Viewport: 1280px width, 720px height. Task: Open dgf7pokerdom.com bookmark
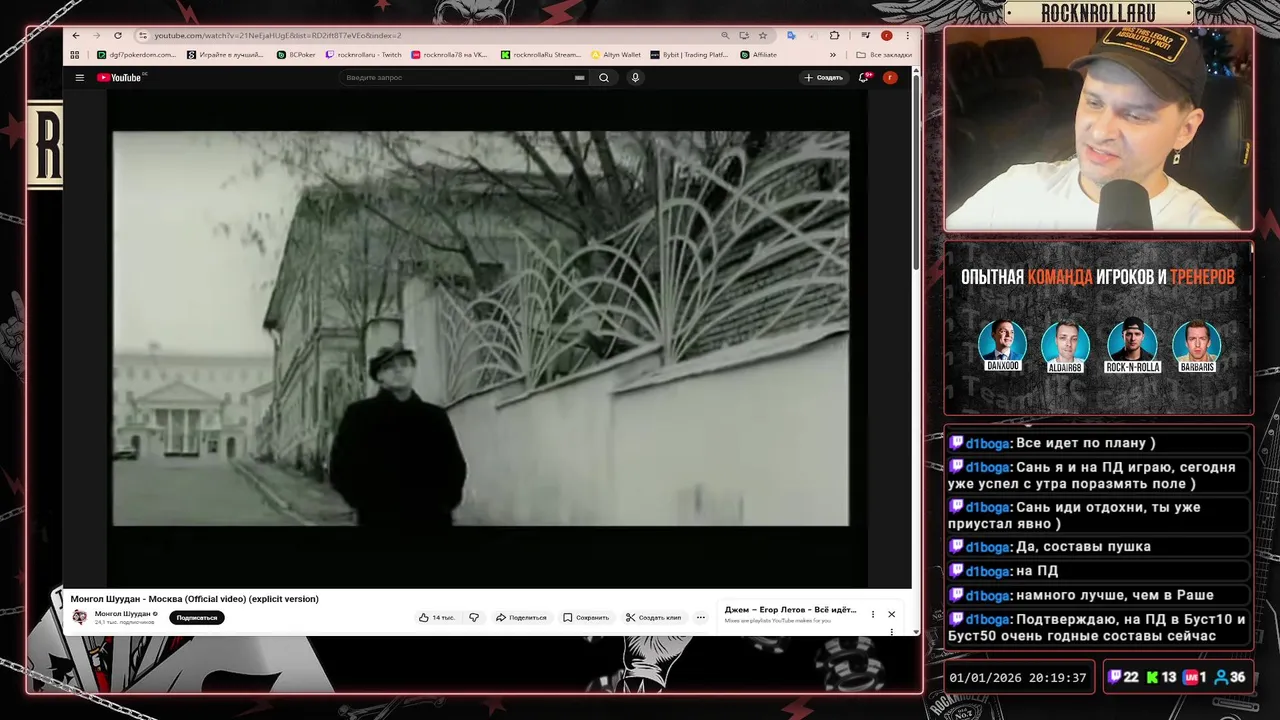point(136,55)
